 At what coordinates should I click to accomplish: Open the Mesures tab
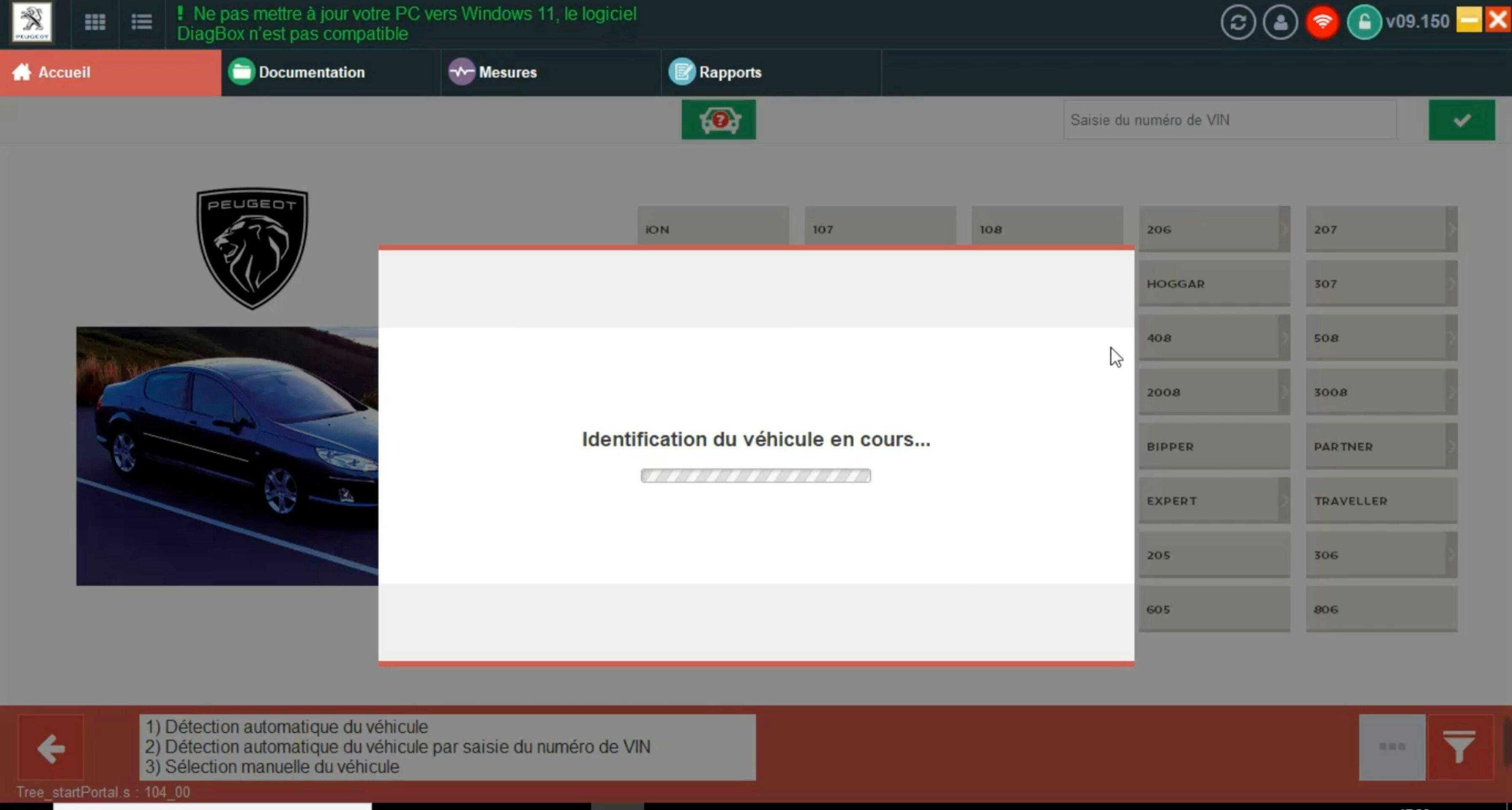point(507,72)
